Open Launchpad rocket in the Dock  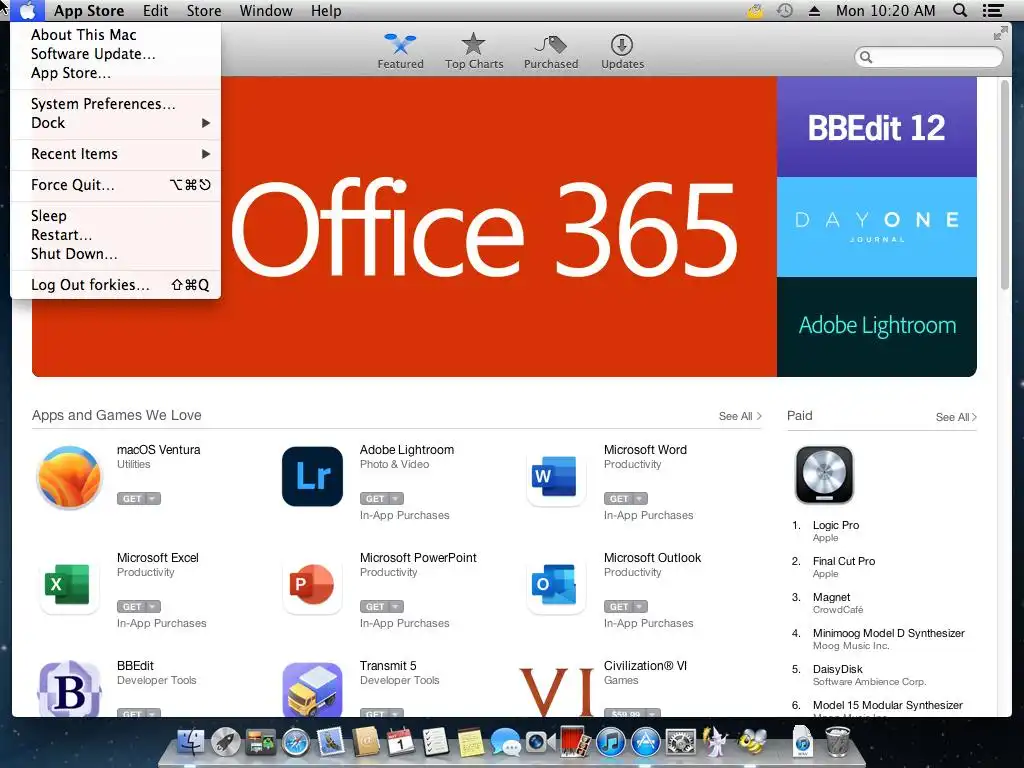[x=225, y=743]
